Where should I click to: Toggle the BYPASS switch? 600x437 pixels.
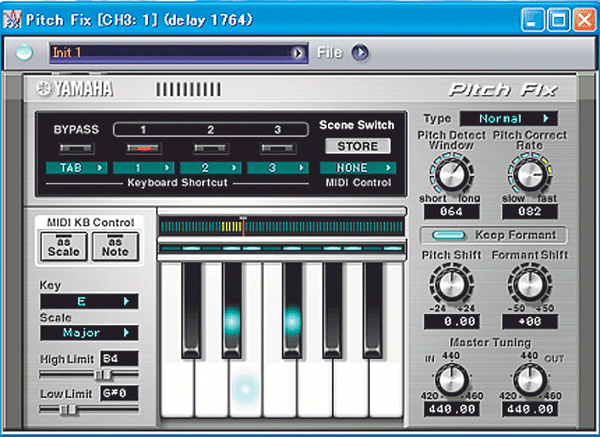tap(77, 148)
